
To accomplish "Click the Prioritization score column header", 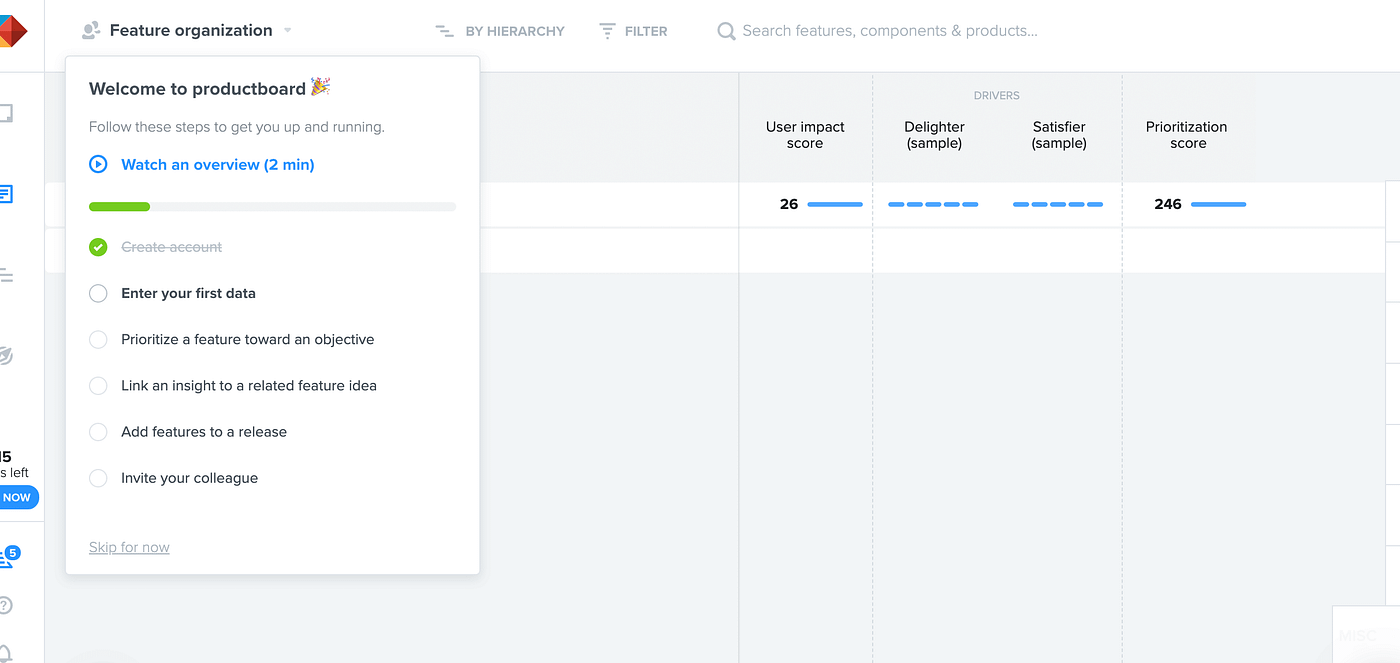I will coord(1187,135).
